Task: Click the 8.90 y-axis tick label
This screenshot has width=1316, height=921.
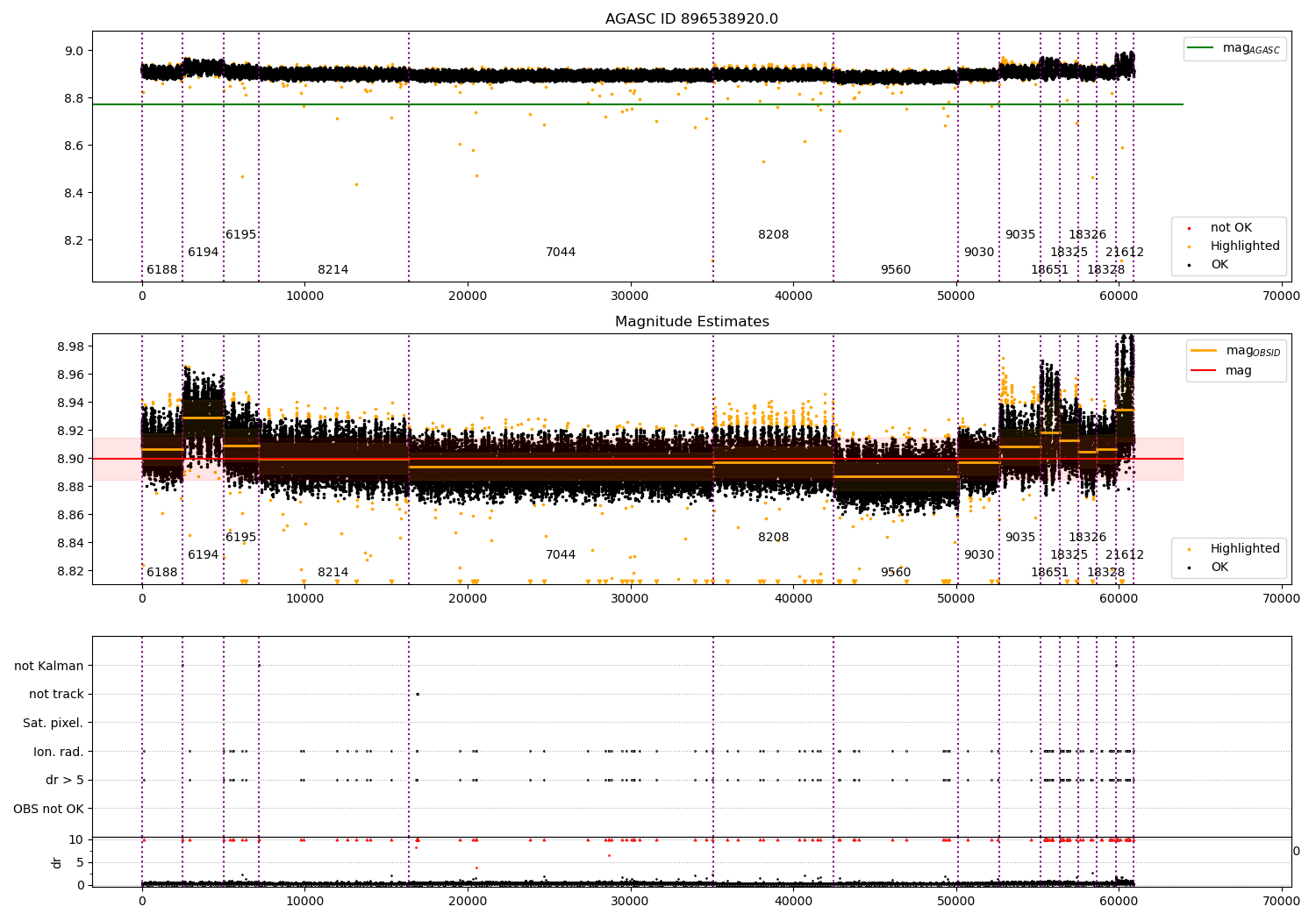Action: point(70,459)
